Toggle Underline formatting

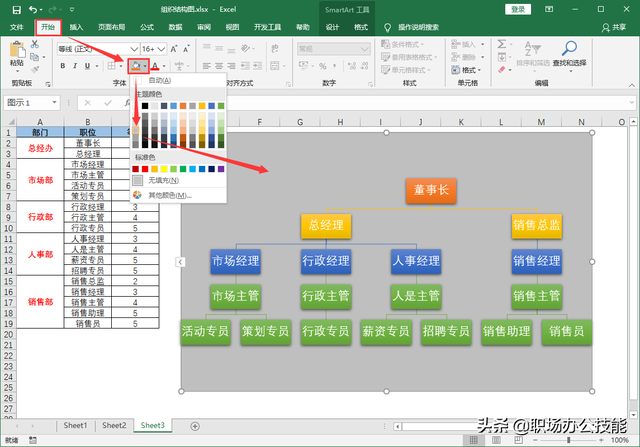pyautogui.click(x=87, y=66)
